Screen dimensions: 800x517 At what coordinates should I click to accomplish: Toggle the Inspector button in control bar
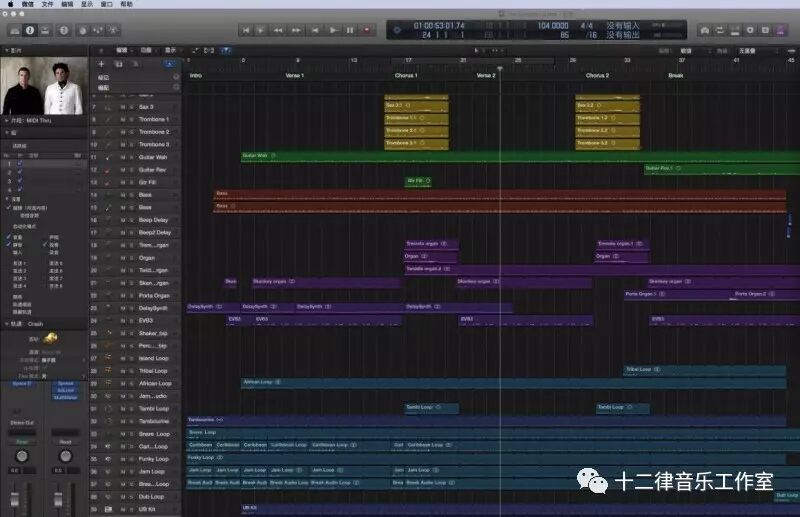[30, 31]
